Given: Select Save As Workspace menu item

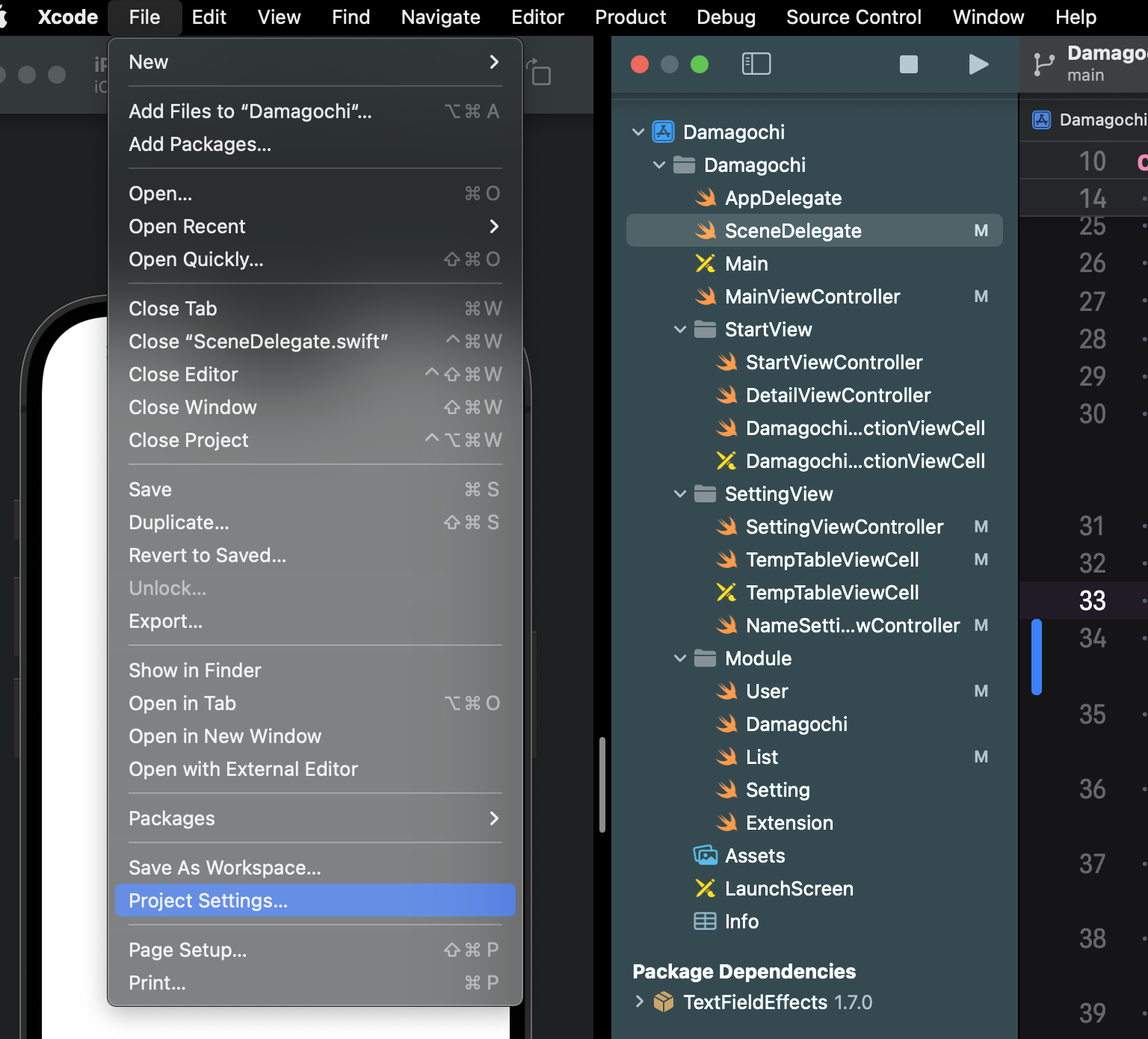Looking at the screenshot, I should [315, 868].
